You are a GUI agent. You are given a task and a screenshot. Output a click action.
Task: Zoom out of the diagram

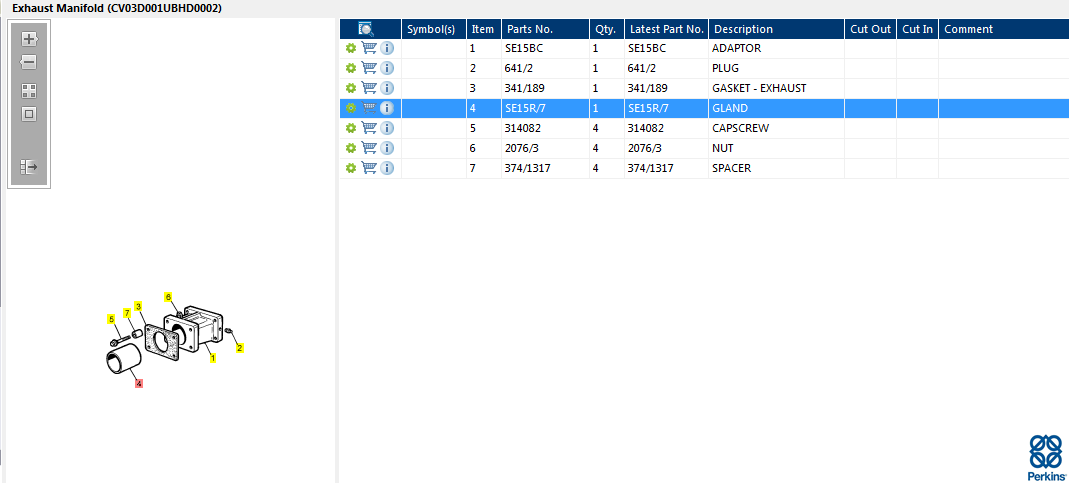29,63
